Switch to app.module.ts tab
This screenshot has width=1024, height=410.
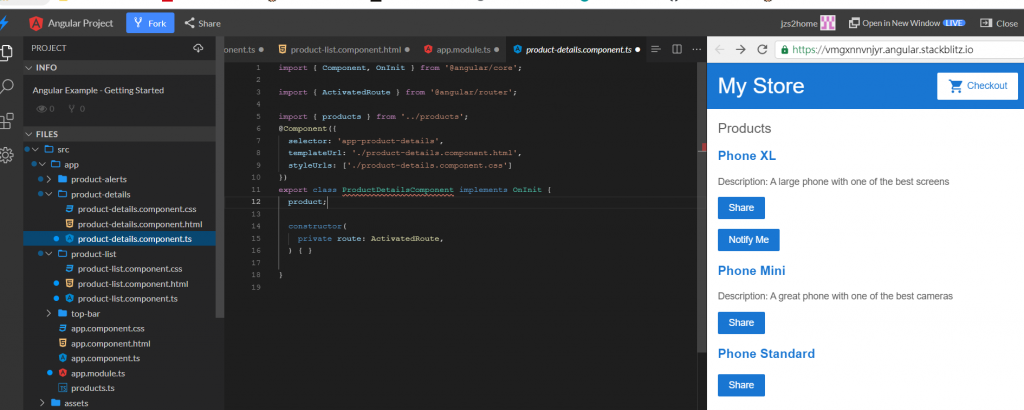[462, 49]
